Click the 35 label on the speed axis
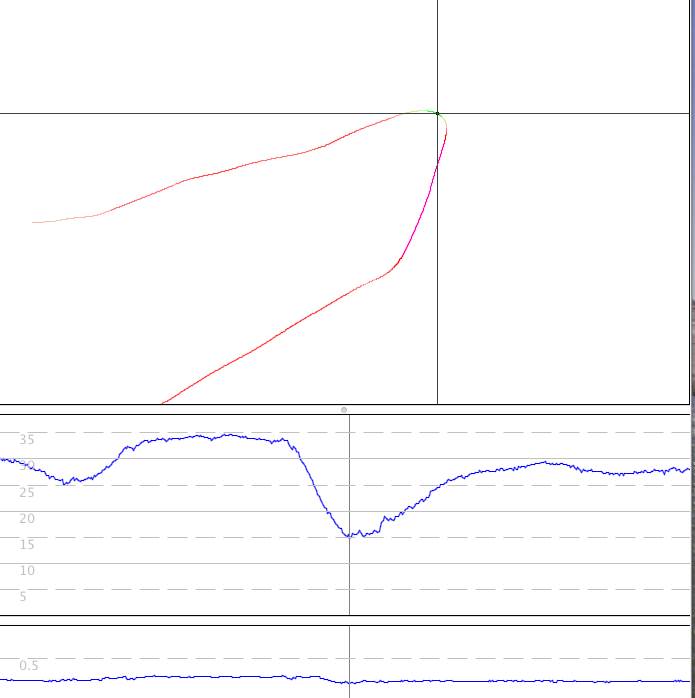This screenshot has width=695, height=698. pos(27,439)
